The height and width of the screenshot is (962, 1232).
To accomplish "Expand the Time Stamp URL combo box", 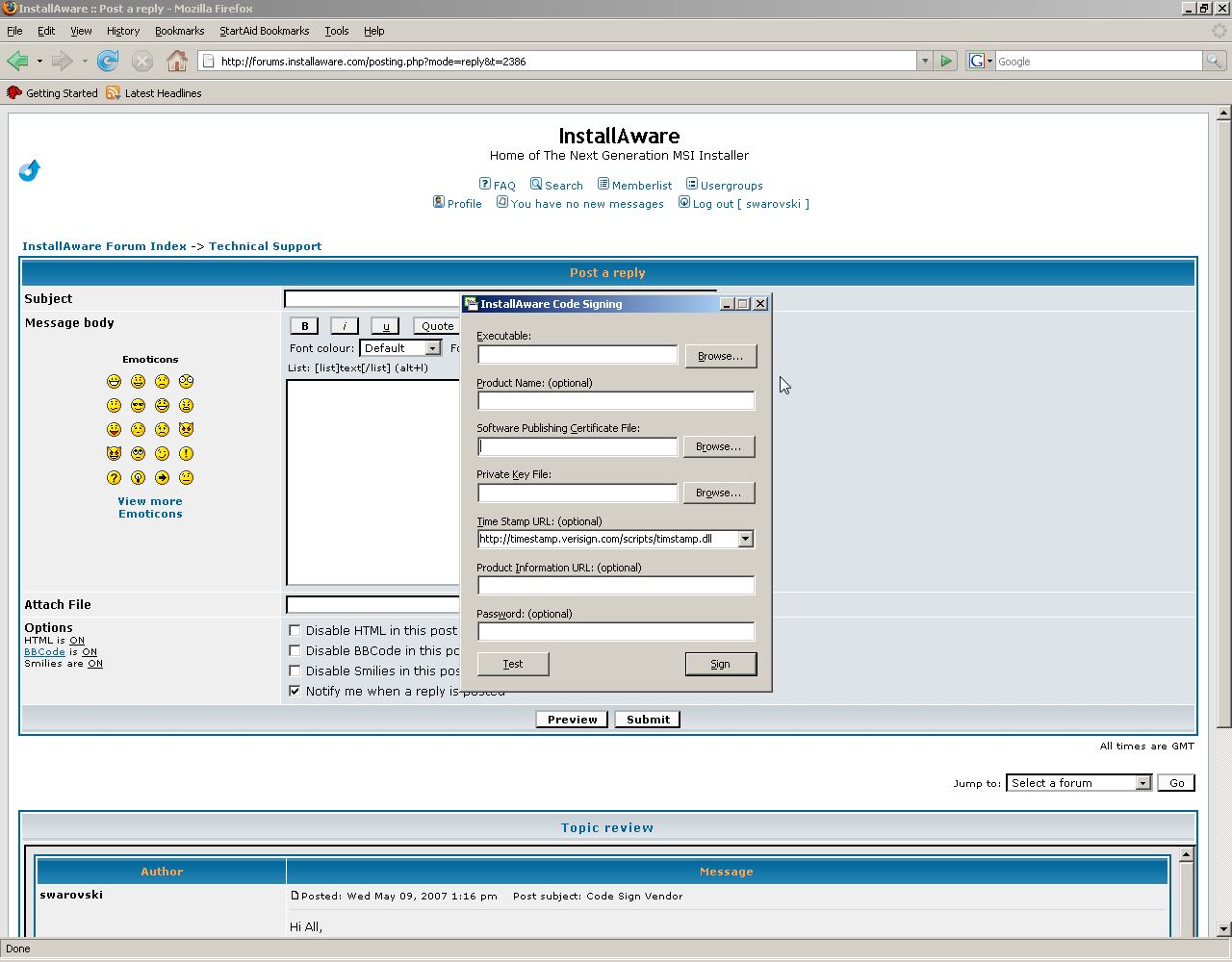I will click(x=746, y=539).
